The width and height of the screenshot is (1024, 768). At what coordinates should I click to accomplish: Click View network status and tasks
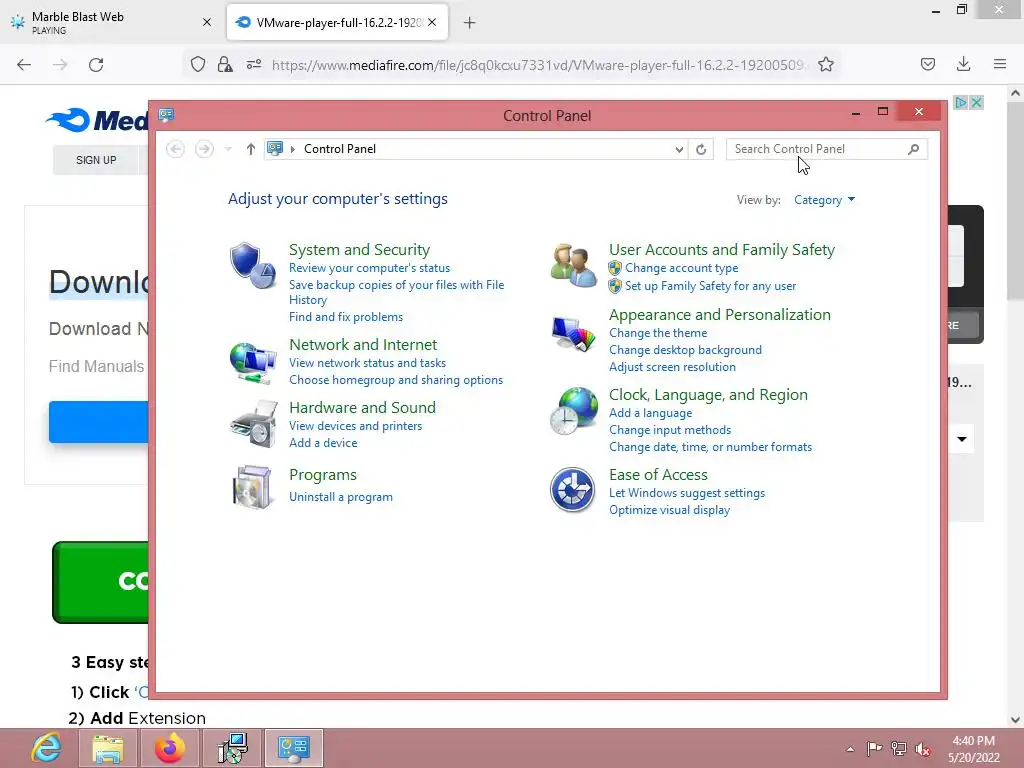point(367,362)
